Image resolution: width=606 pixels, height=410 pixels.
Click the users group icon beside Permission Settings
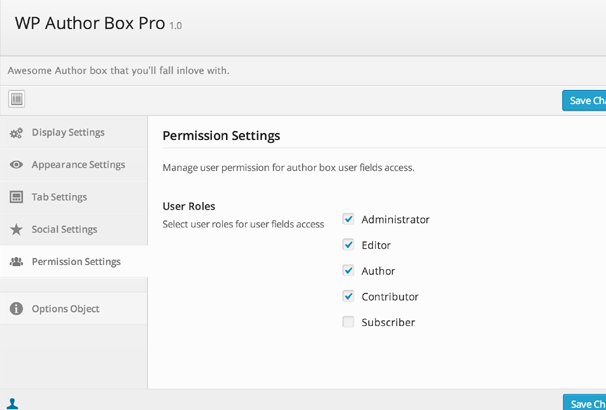16,262
